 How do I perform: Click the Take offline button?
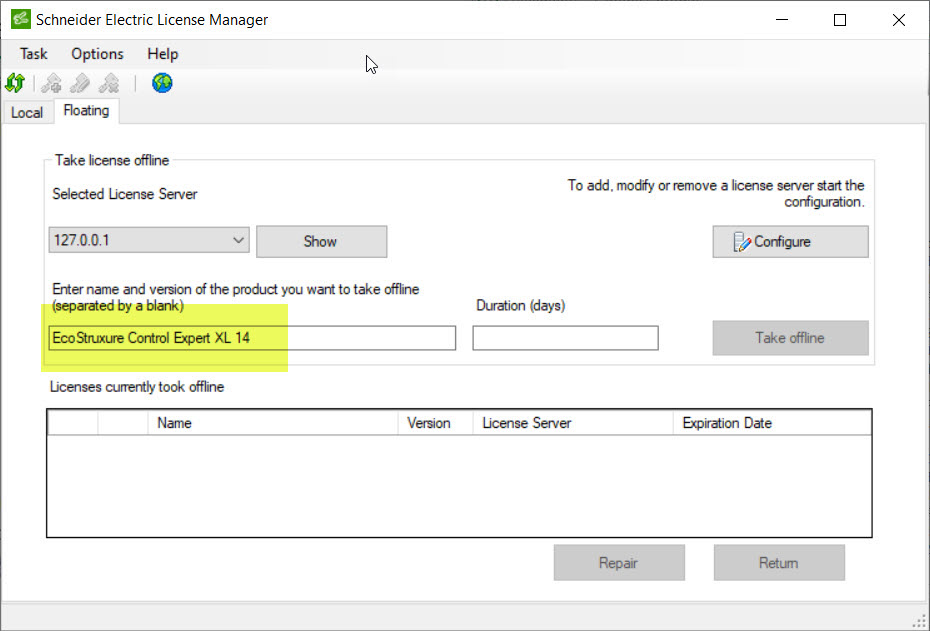(x=790, y=338)
